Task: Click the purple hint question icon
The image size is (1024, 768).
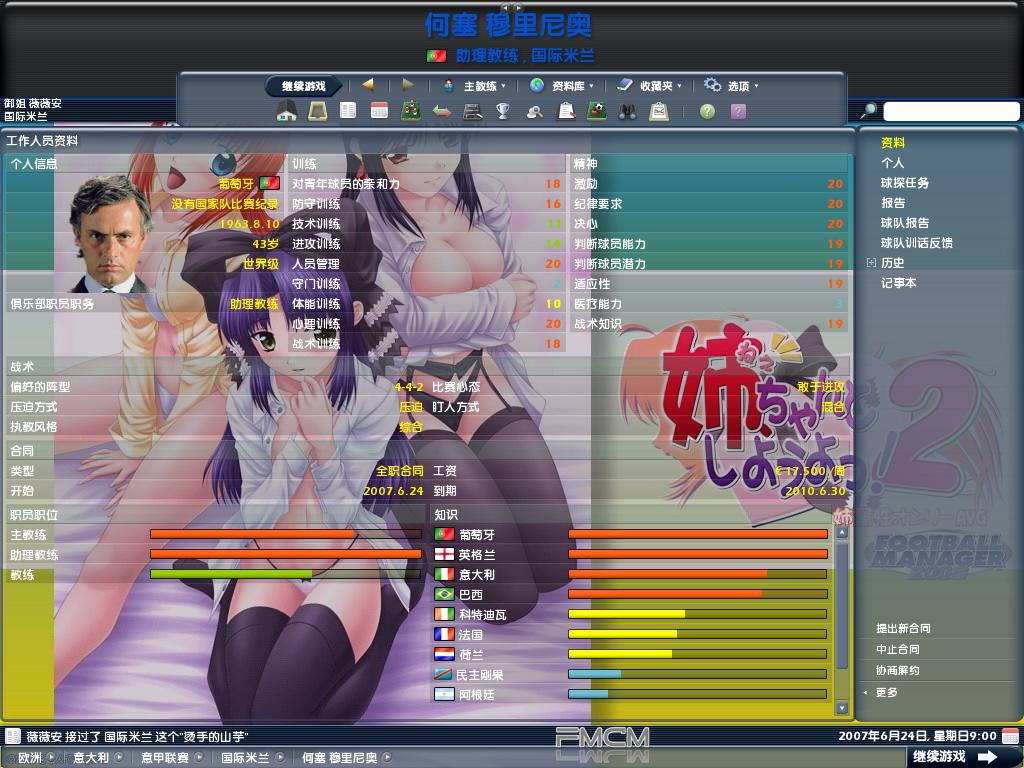Action: (x=738, y=112)
